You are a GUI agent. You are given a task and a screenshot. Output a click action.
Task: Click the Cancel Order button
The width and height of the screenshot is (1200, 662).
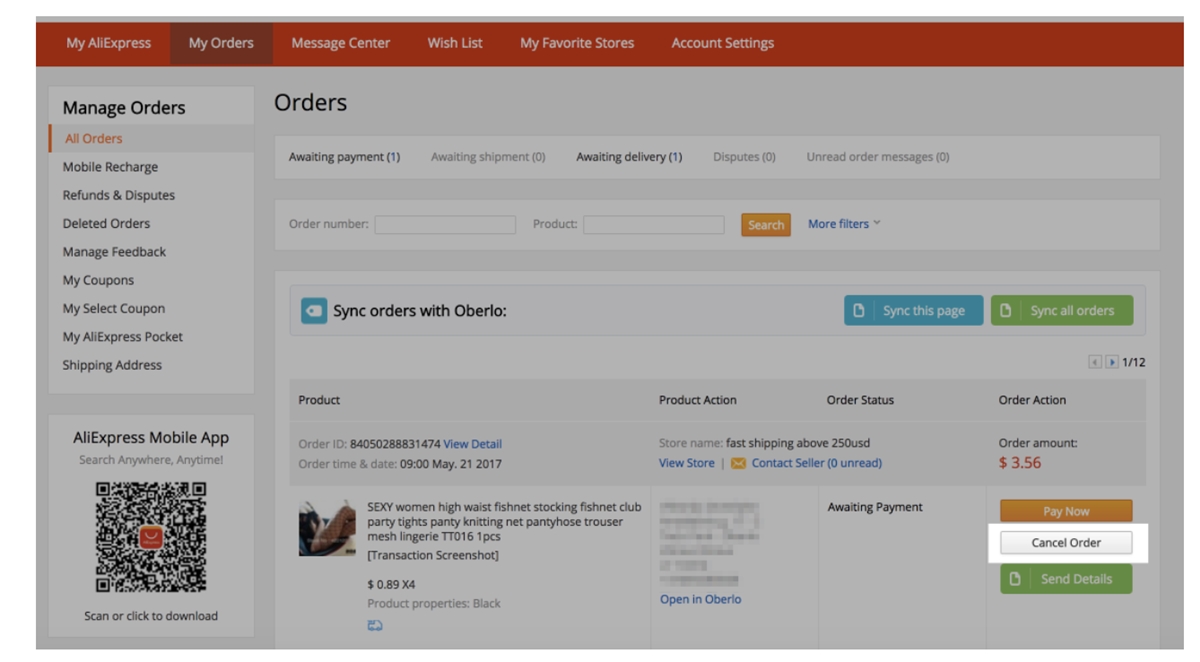point(1066,543)
